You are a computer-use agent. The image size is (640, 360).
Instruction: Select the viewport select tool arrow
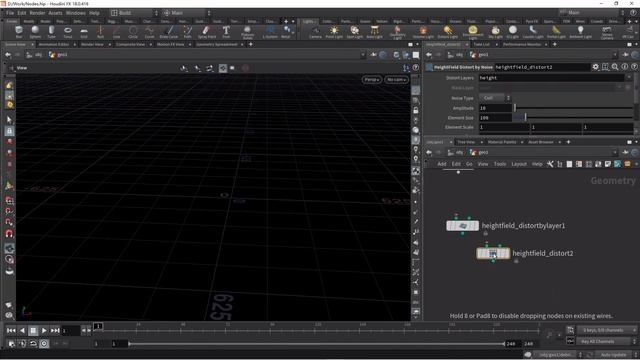(9, 120)
